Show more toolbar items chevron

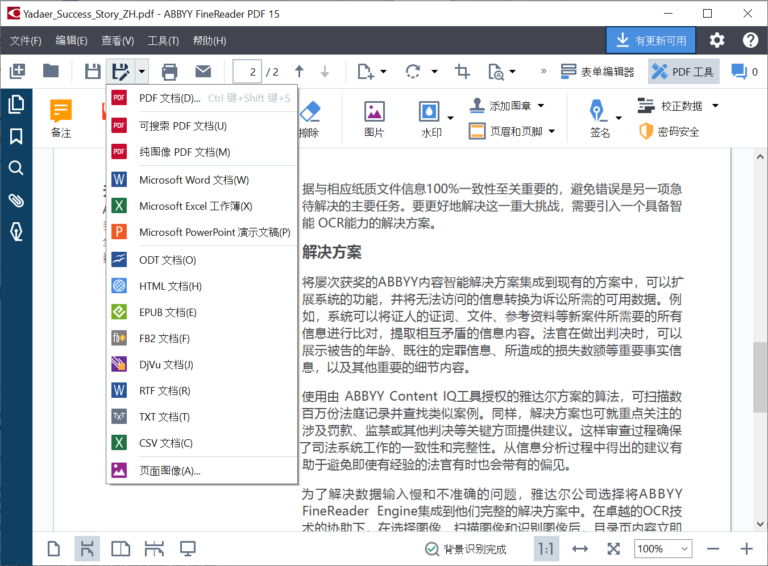click(x=543, y=71)
